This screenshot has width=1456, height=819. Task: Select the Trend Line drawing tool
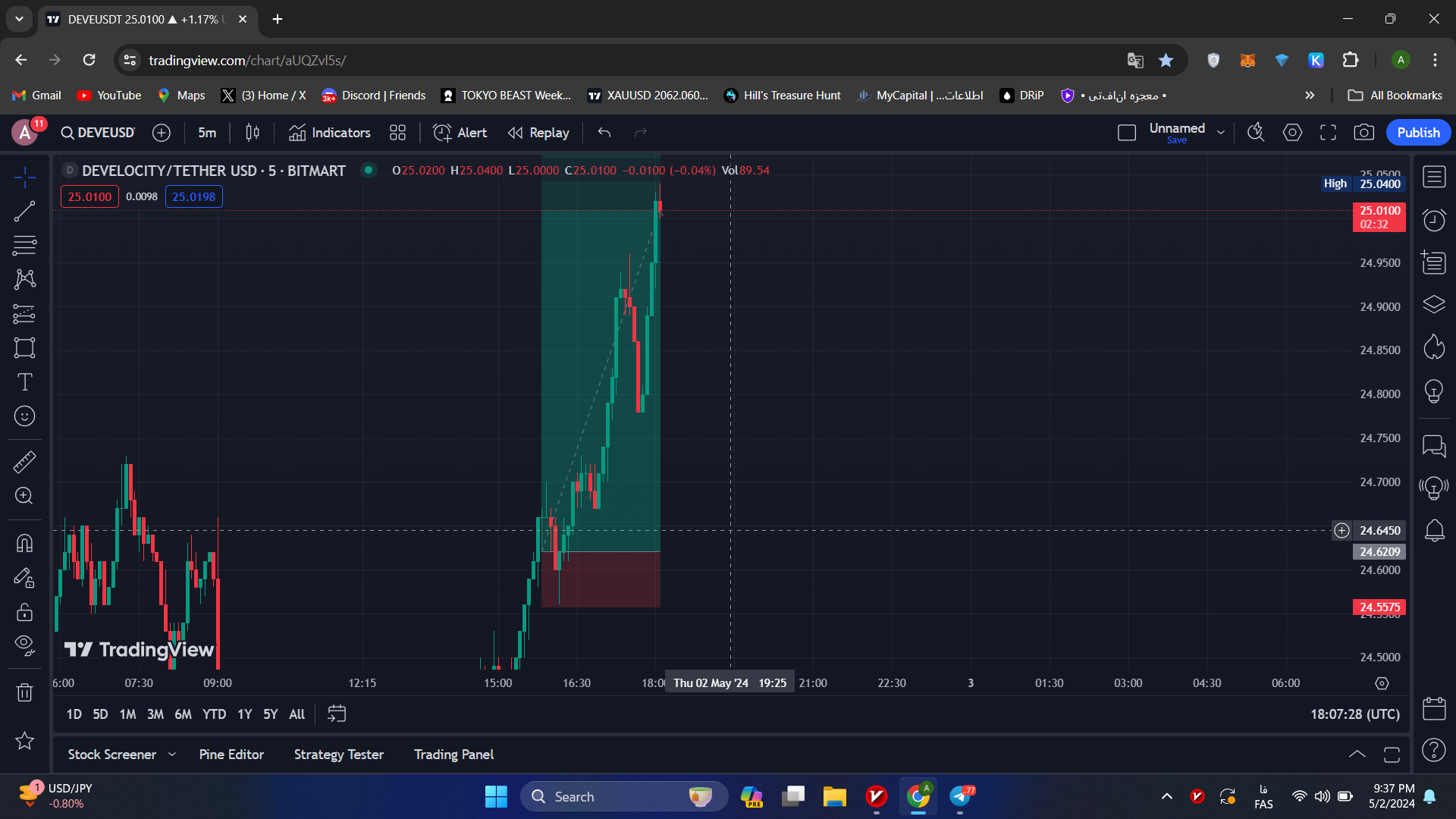coord(24,212)
